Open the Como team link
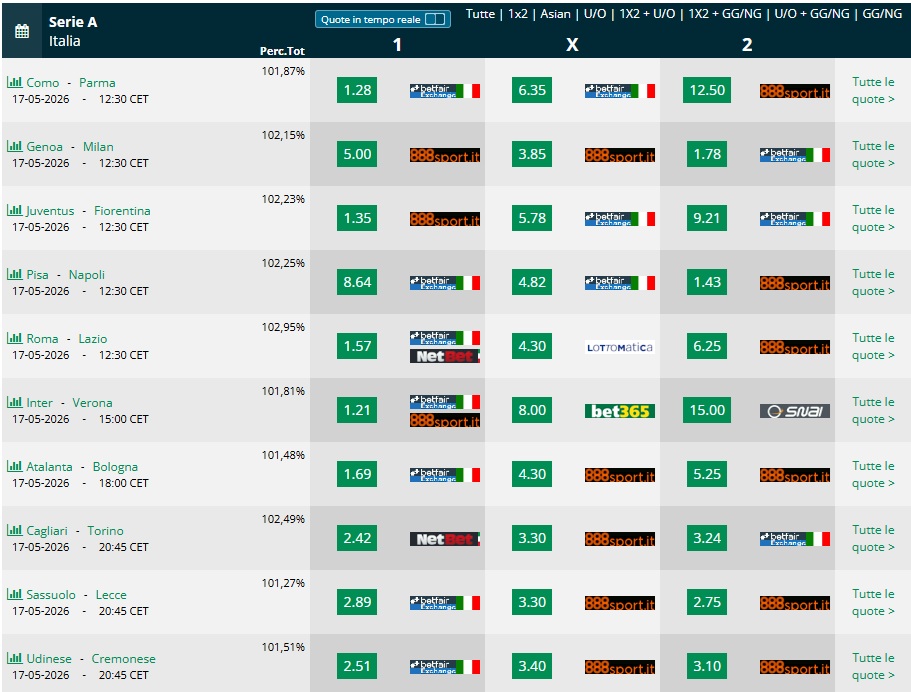The width and height of the screenshot is (911, 692). (x=43, y=83)
